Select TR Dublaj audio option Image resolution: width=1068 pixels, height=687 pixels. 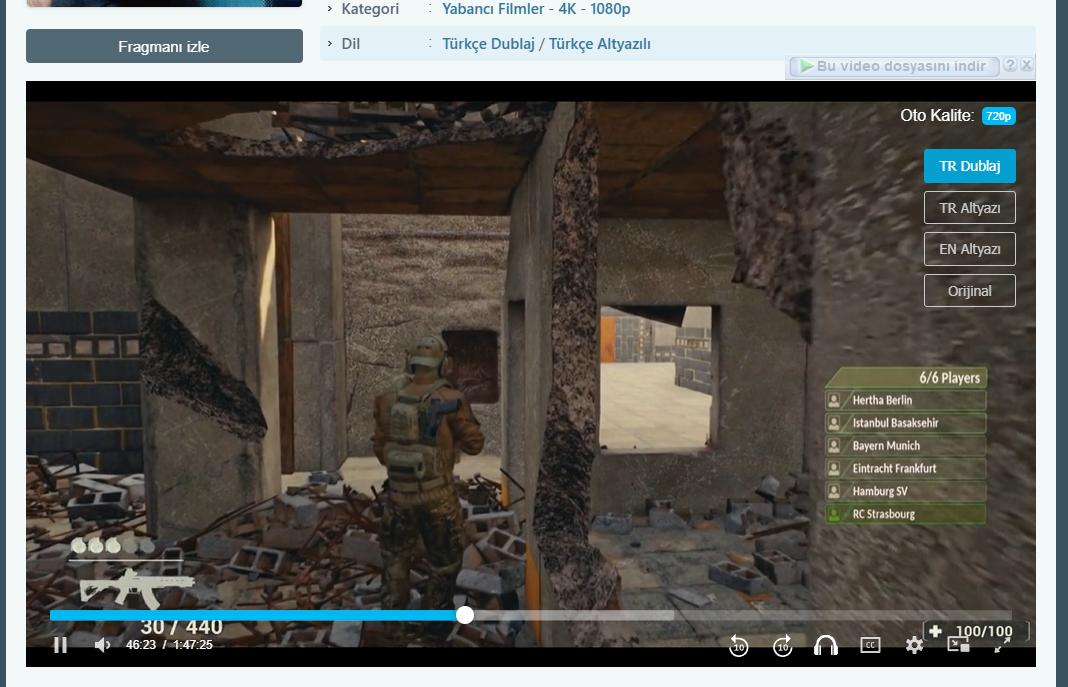click(x=969, y=166)
